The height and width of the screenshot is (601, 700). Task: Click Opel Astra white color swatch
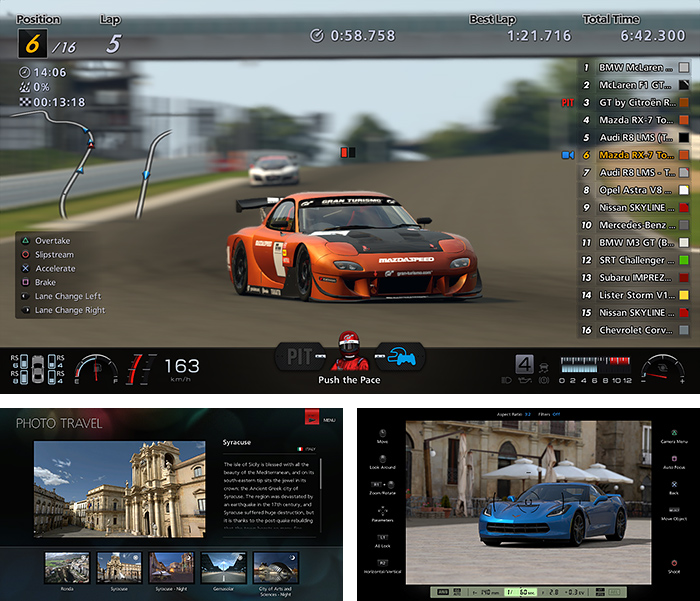coord(683,190)
